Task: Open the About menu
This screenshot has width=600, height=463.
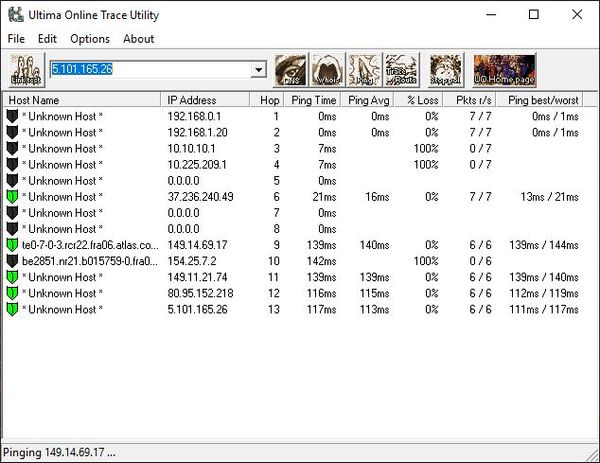Action: click(139, 39)
